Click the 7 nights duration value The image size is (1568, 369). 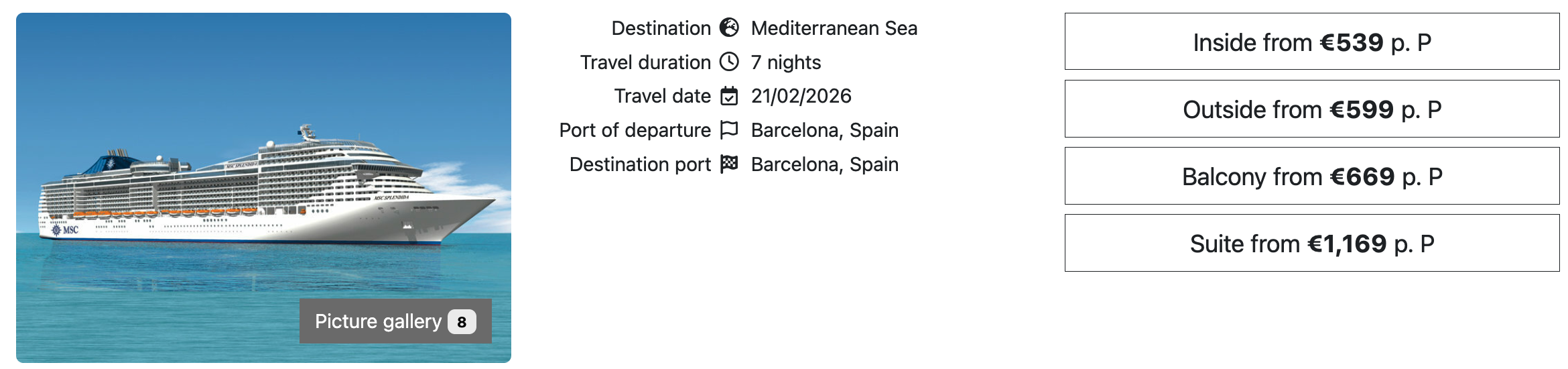click(x=785, y=62)
